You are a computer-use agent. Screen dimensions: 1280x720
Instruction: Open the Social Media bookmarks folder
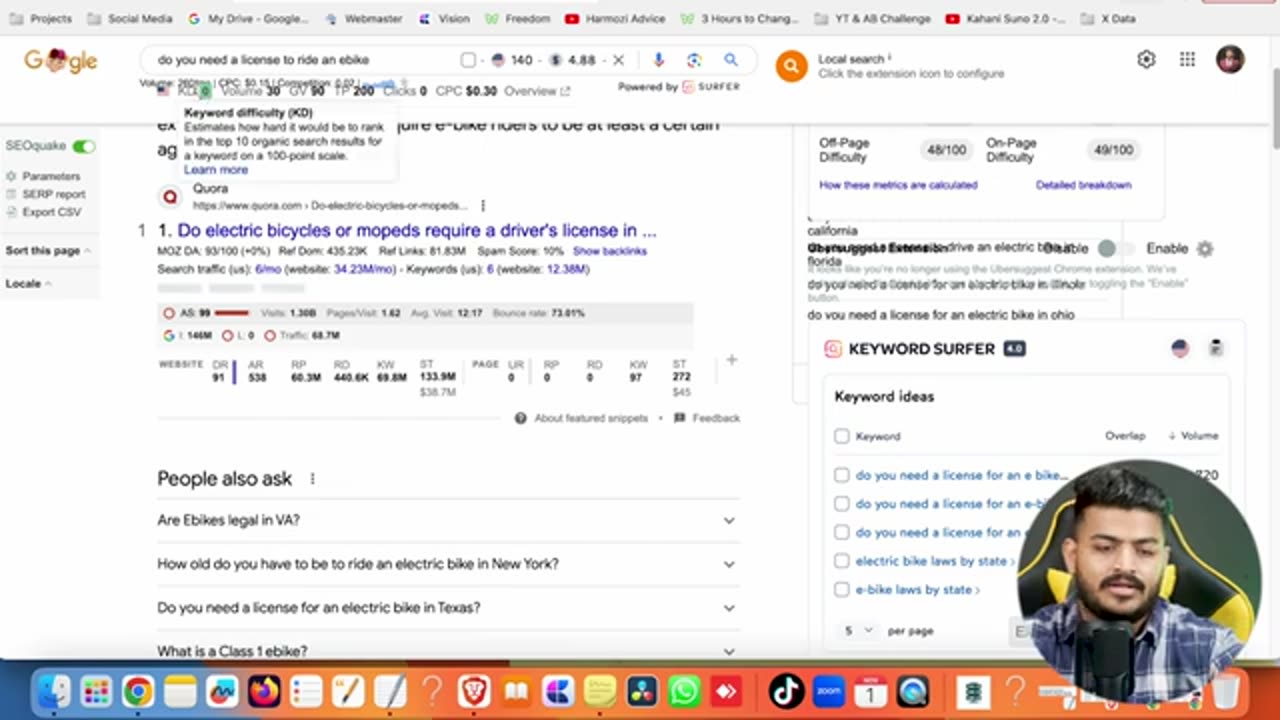[x=130, y=18]
